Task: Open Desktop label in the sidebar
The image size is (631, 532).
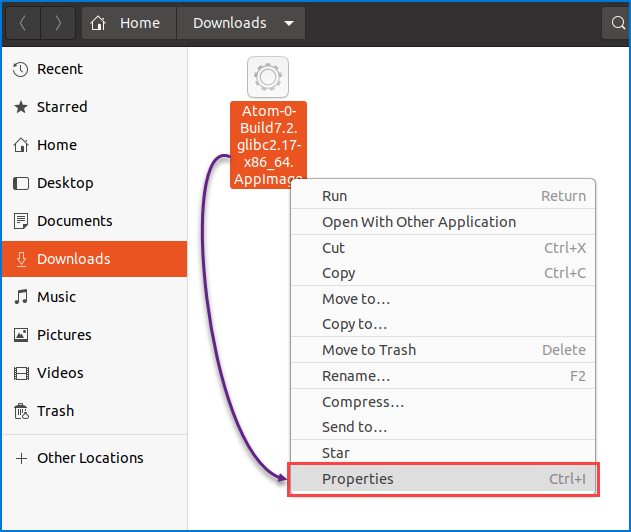Action: [x=65, y=183]
